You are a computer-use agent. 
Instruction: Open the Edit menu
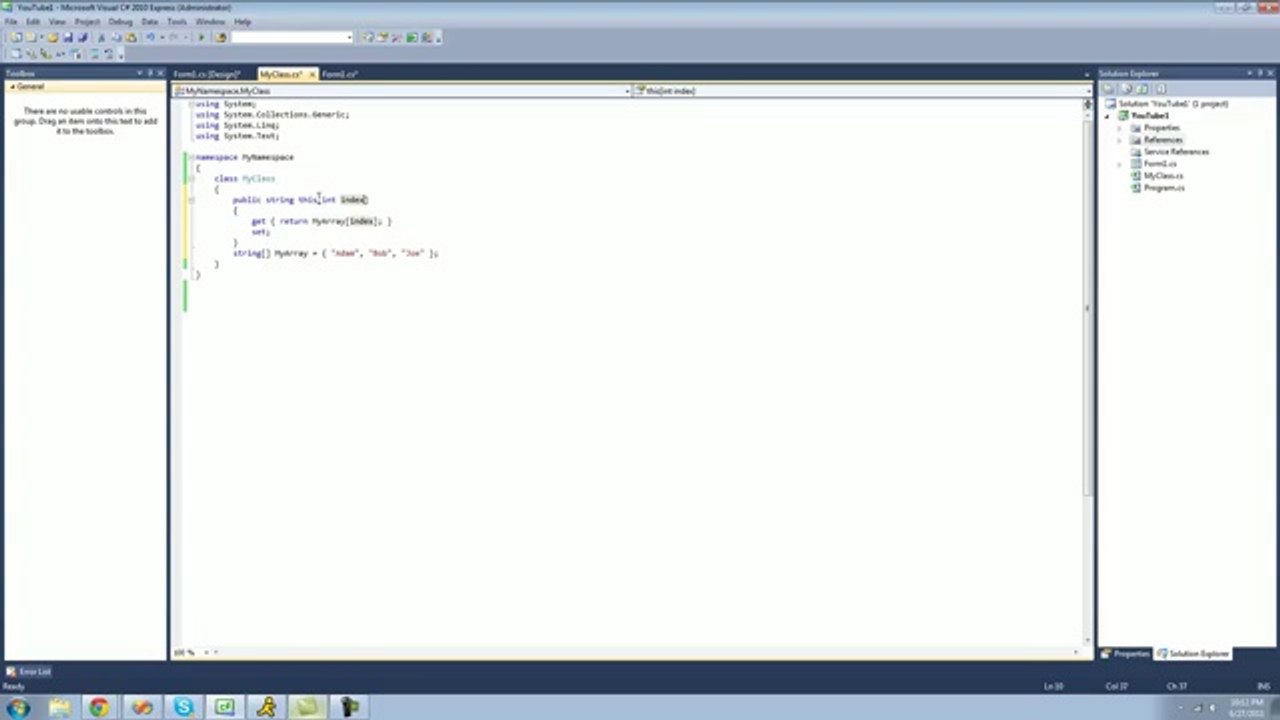coord(33,21)
